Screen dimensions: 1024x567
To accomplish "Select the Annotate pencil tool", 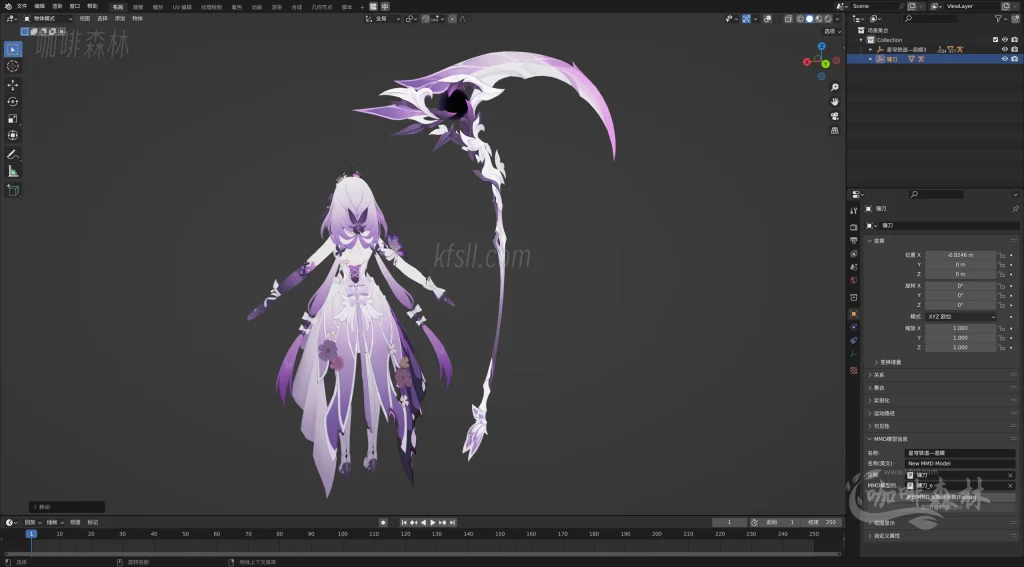I will (x=12, y=155).
